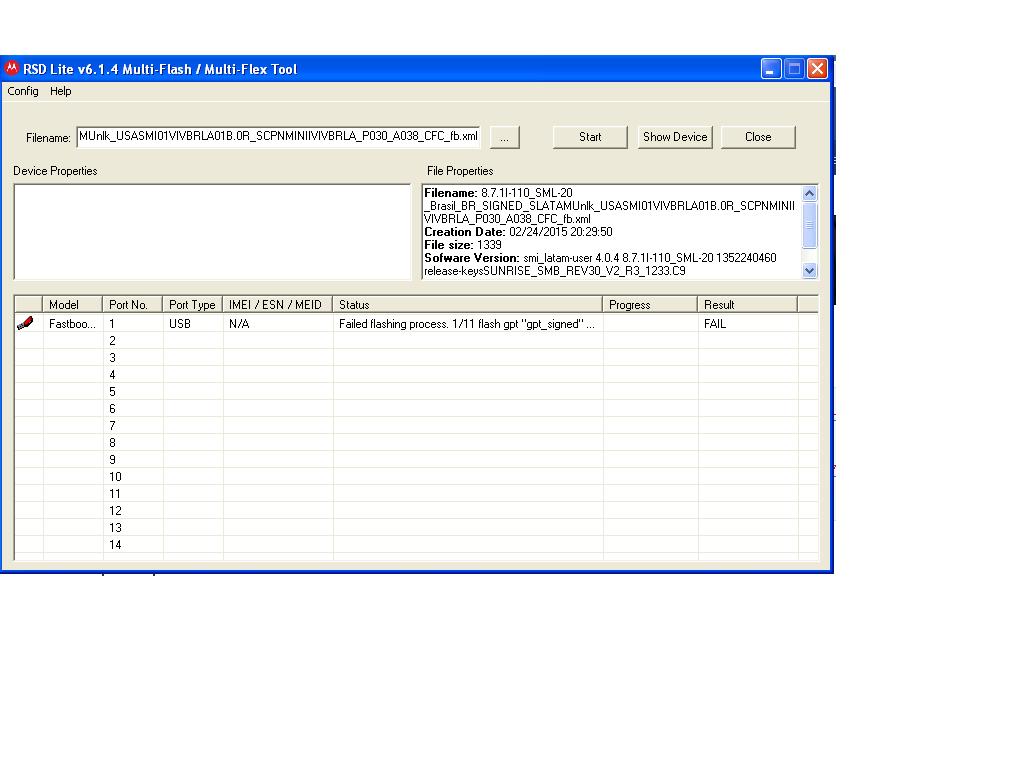
Task: Click port number 1 cell
Action: [133, 324]
